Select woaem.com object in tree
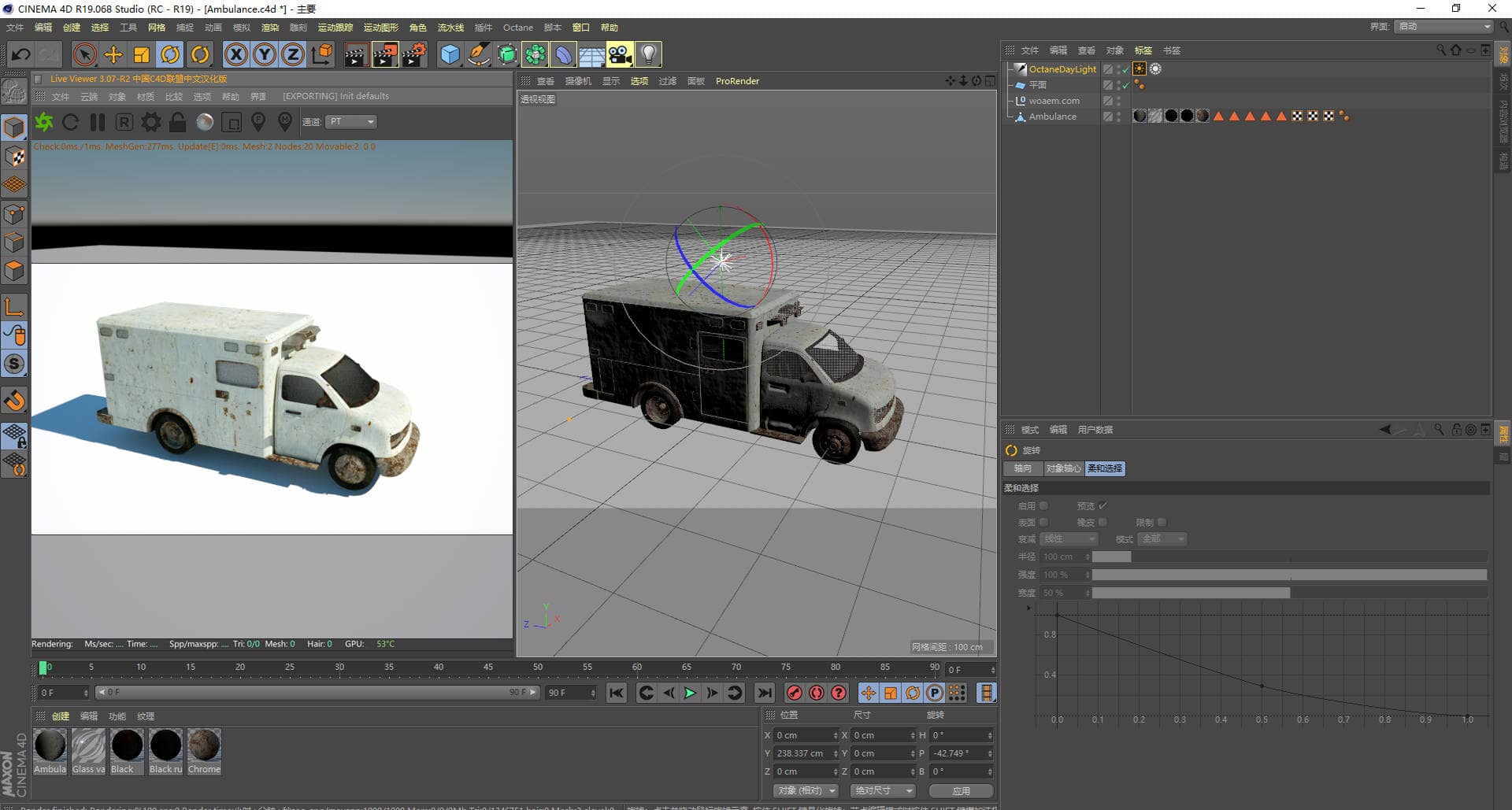This screenshot has width=1512, height=810. pyautogui.click(x=1054, y=101)
